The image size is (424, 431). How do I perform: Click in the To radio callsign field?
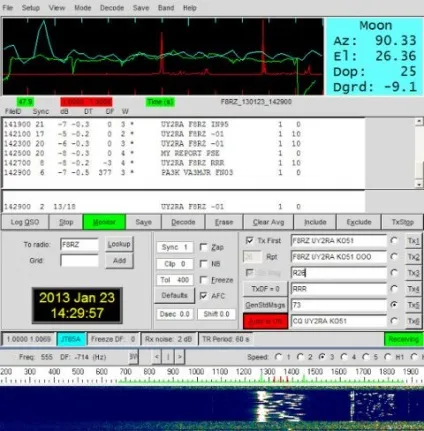tap(79, 244)
